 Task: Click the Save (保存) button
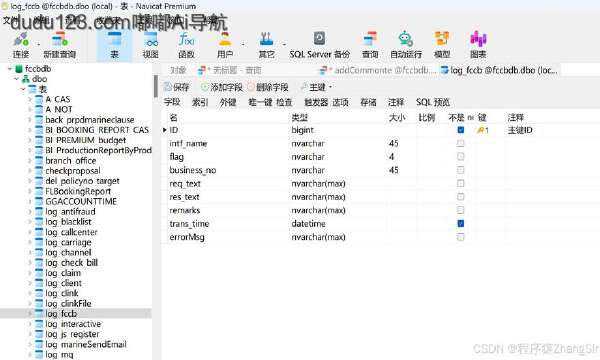[176, 87]
